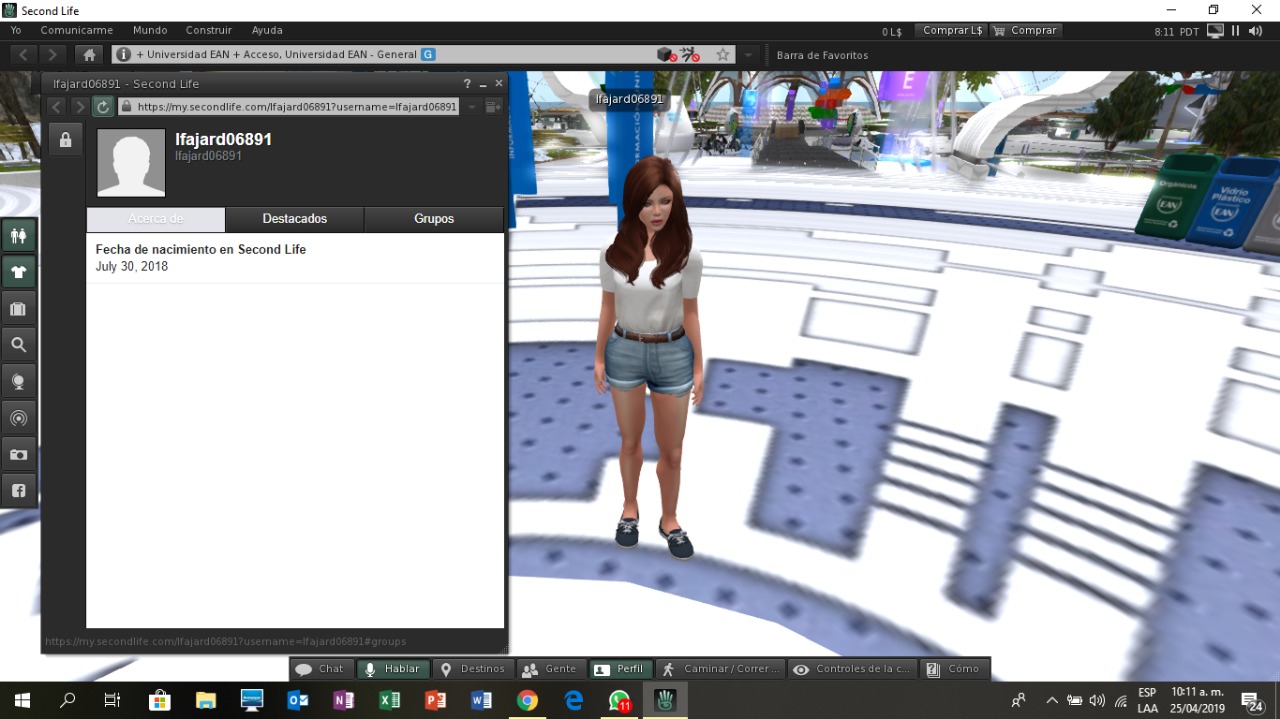Click the Comprar L$ button
Image resolution: width=1280 pixels, height=719 pixels.
(952, 31)
